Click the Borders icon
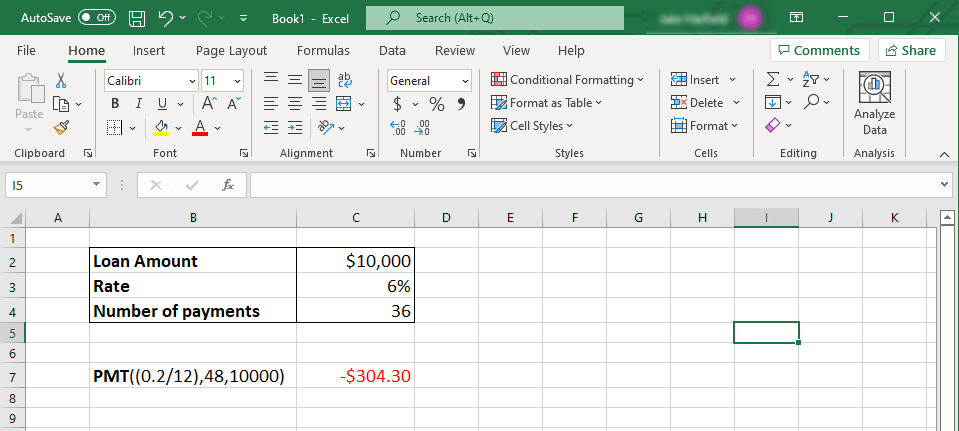This screenshot has height=431, width=959. [114, 127]
